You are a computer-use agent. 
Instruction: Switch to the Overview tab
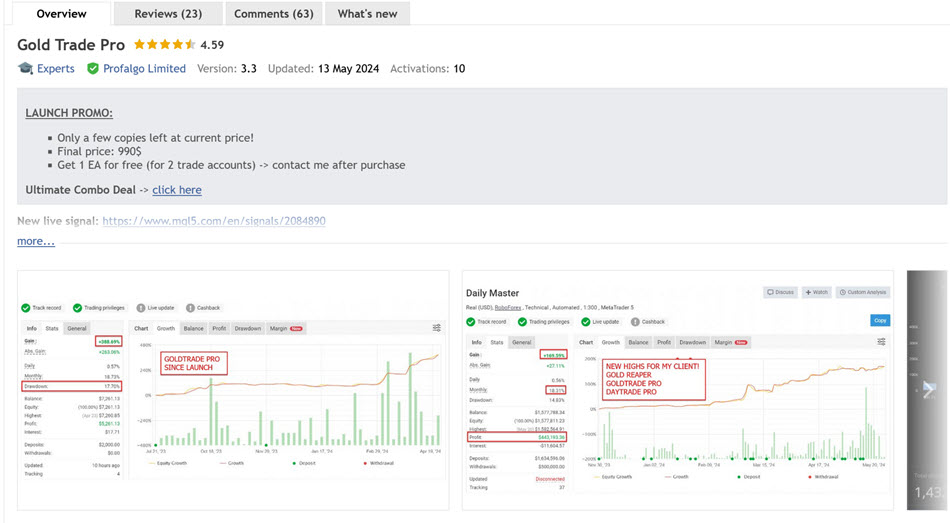point(61,13)
